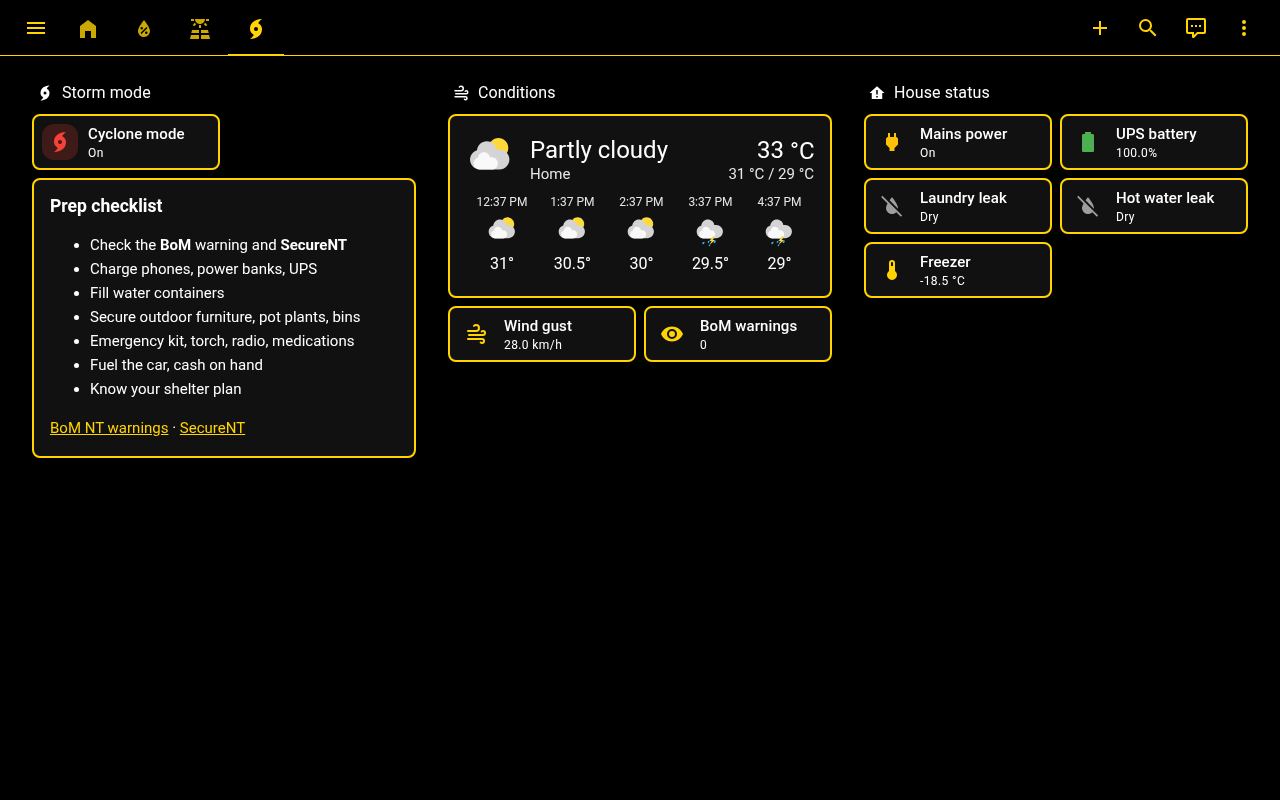The height and width of the screenshot is (800, 1280).
Task: Open the search magnifier
Action: tap(1148, 28)
